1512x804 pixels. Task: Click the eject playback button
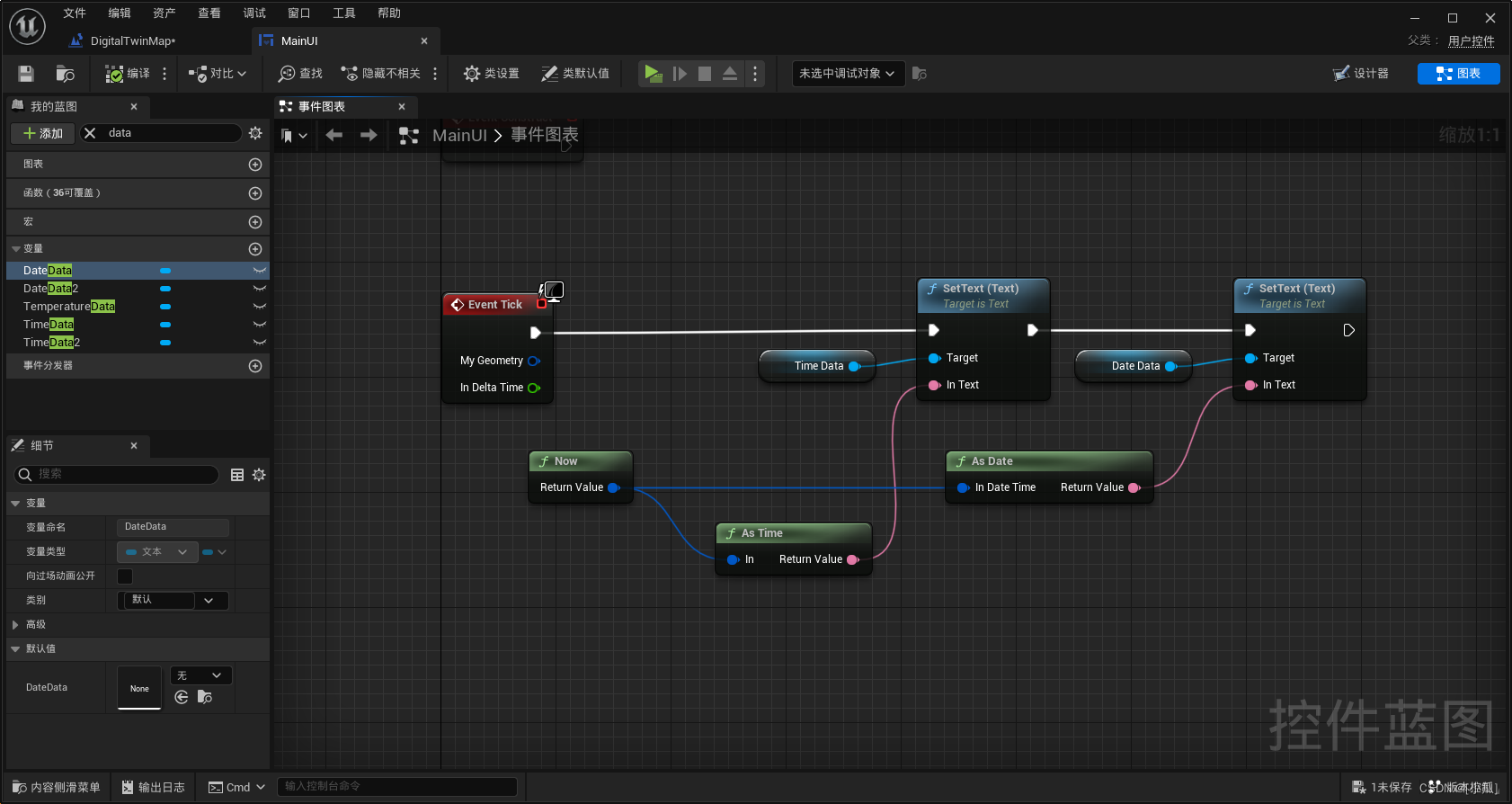click(x=730, y=74)
